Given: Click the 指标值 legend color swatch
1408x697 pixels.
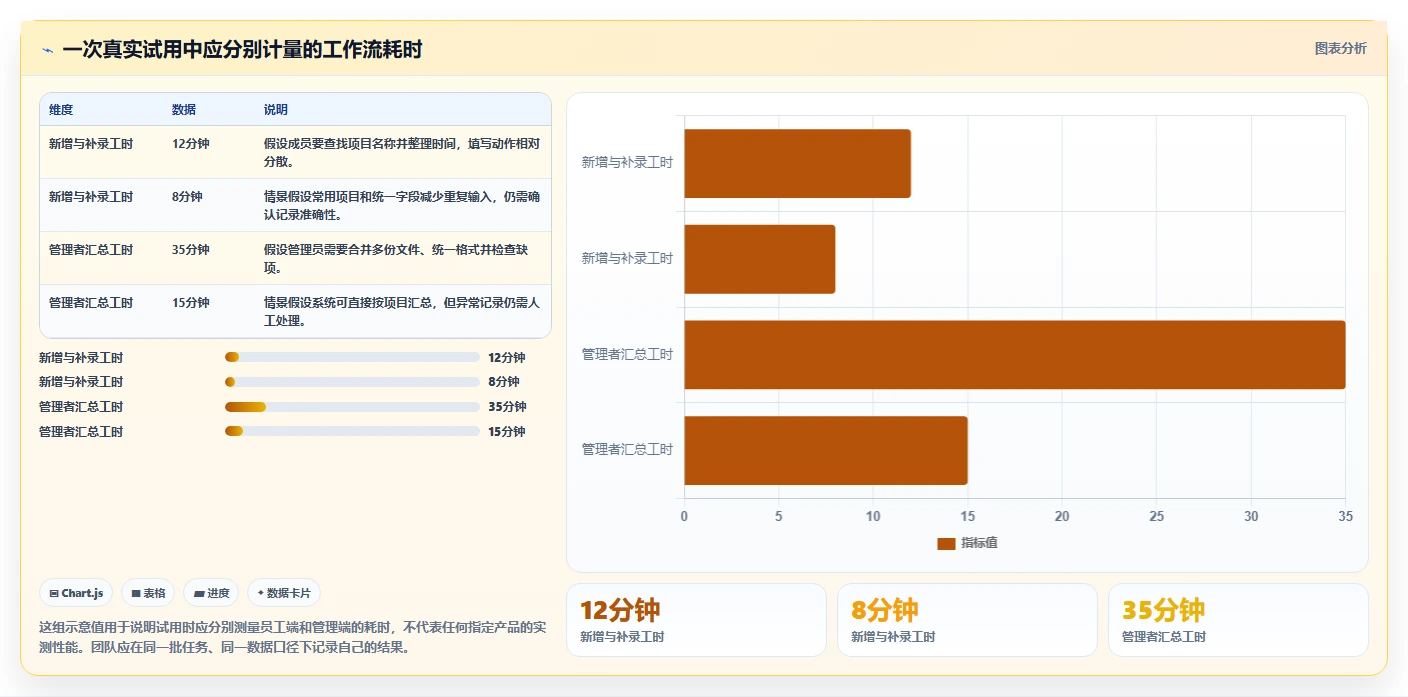Looking at the screenshot, I should (946, 543).
